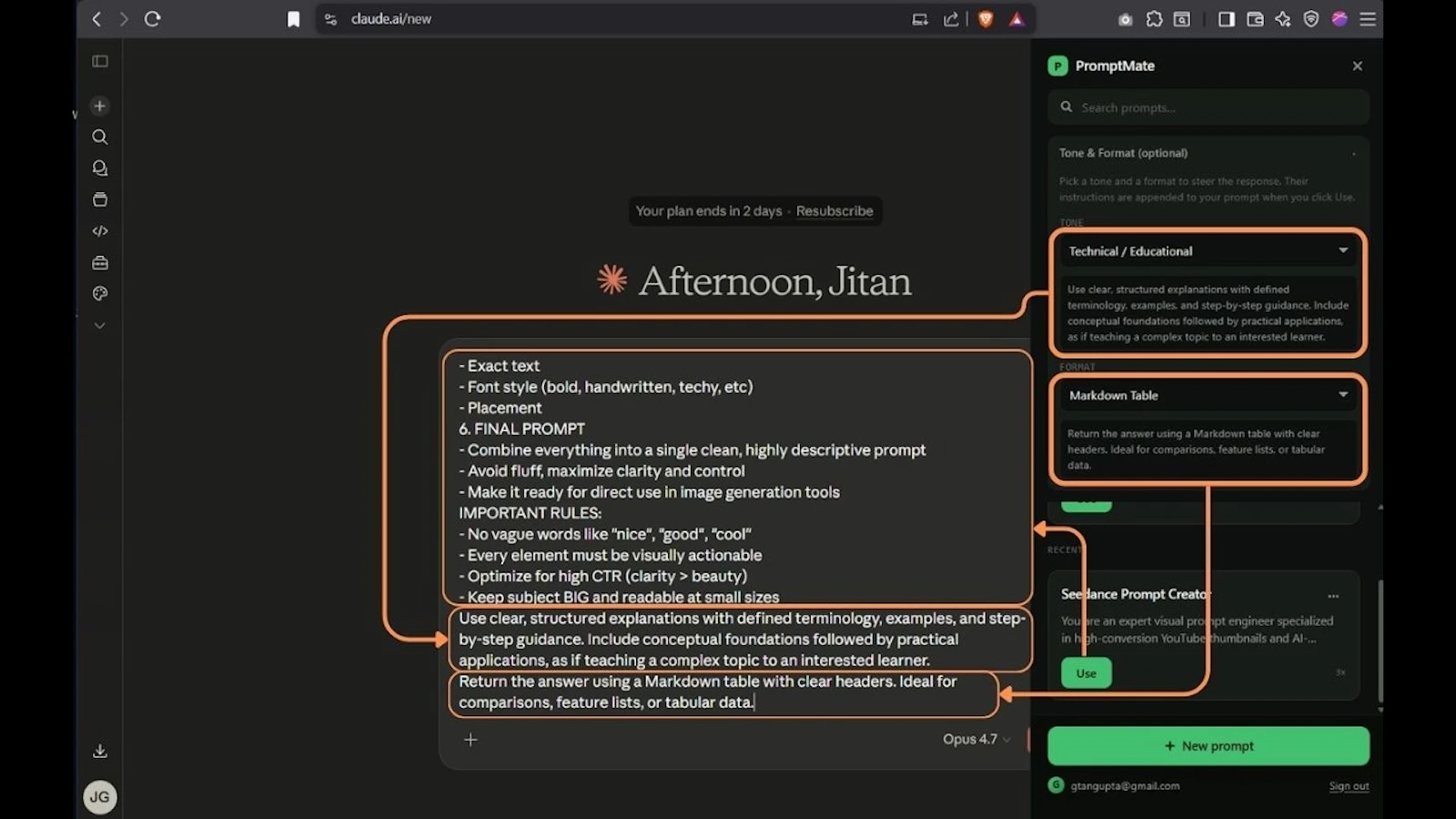
Task: Open the search icon in Claude sidebar
Action: pyautogui.click(x=100, y=137)
